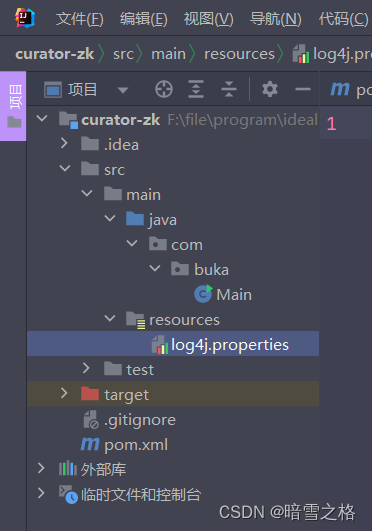Open the 导航(N) menu
Viewport: 372px width, 531px height.
(x=275, y=19)
